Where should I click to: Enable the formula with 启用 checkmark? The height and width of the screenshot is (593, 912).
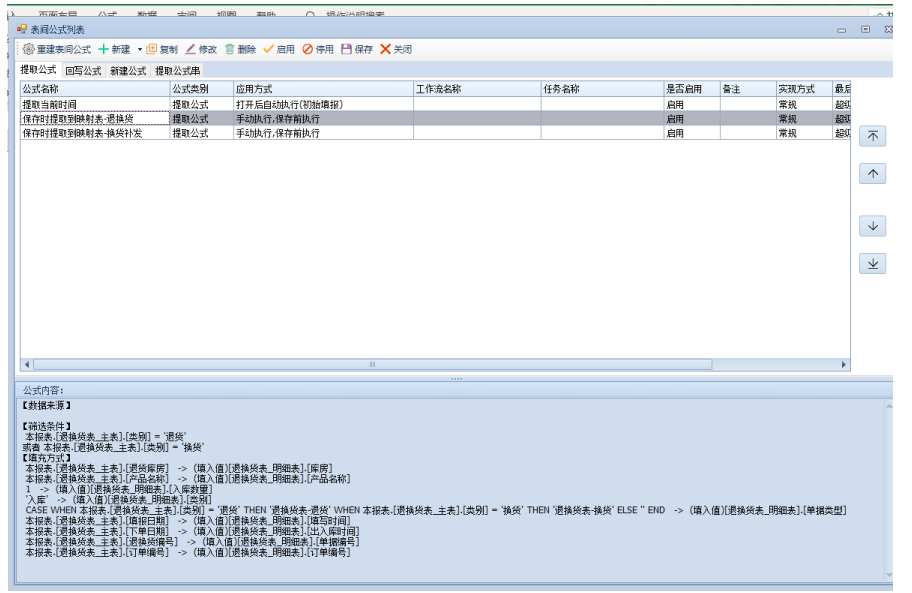tap(269, 49)
